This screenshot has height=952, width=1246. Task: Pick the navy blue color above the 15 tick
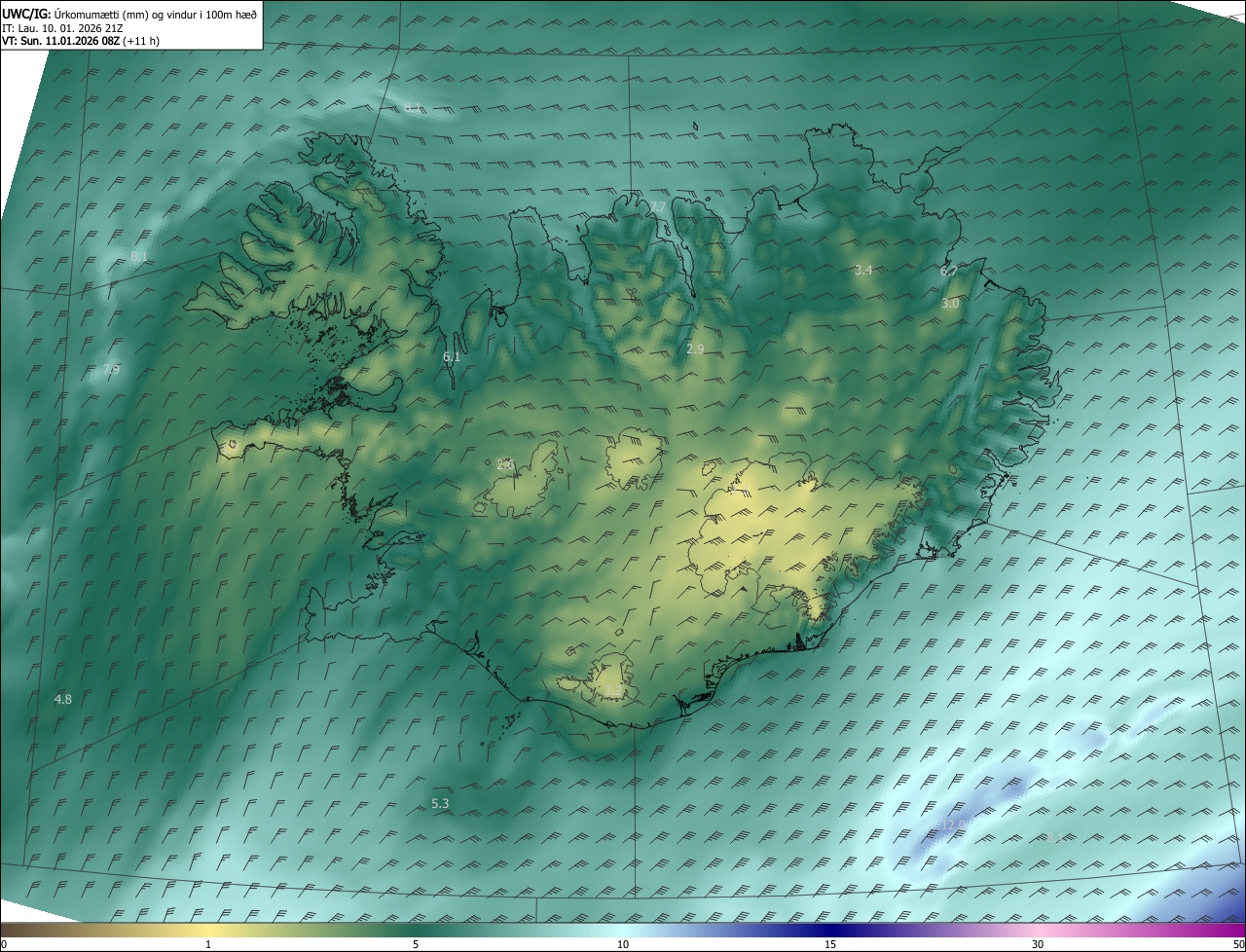830,930
